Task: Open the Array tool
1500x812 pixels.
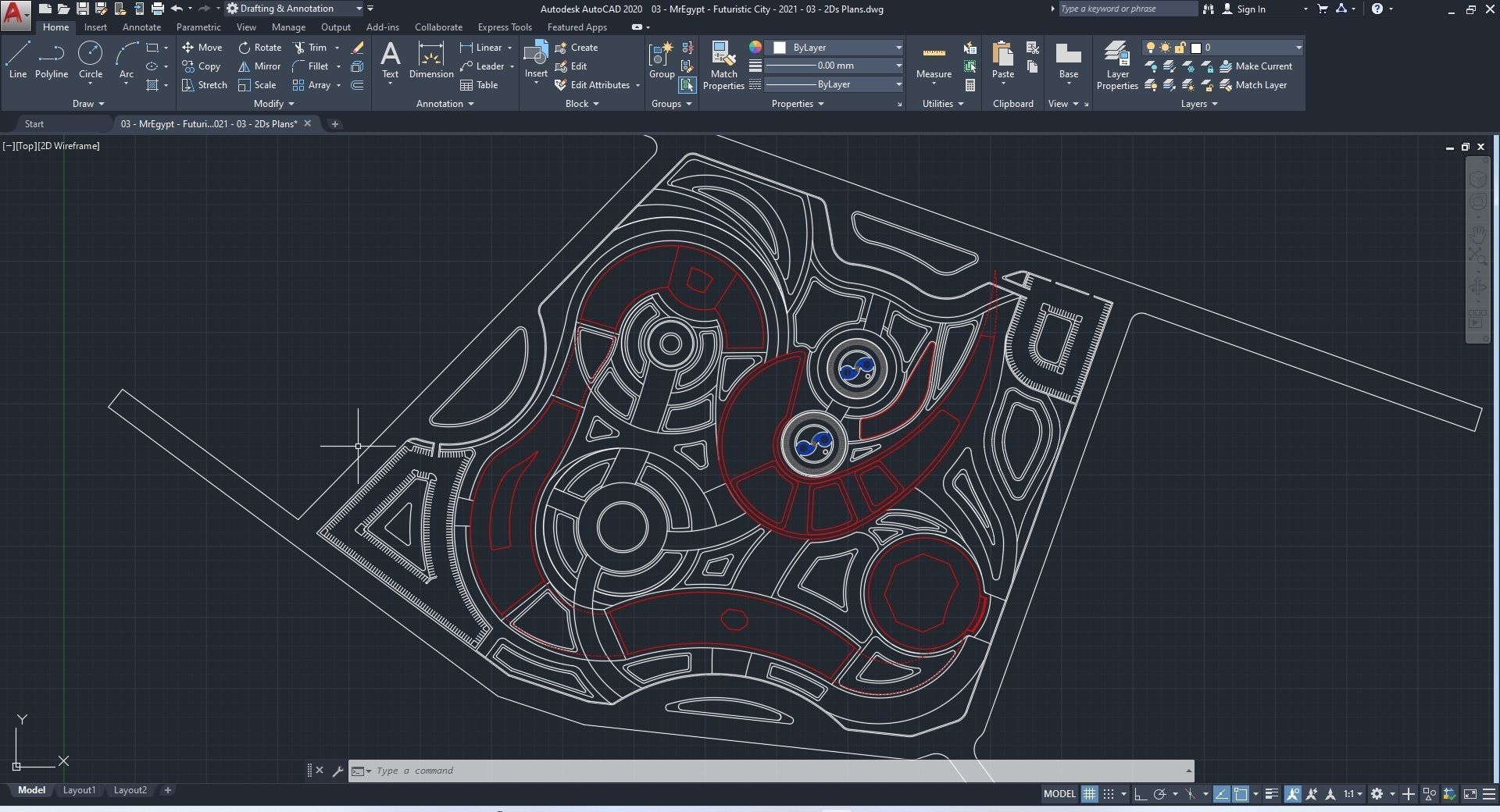Action: (312, 85)
